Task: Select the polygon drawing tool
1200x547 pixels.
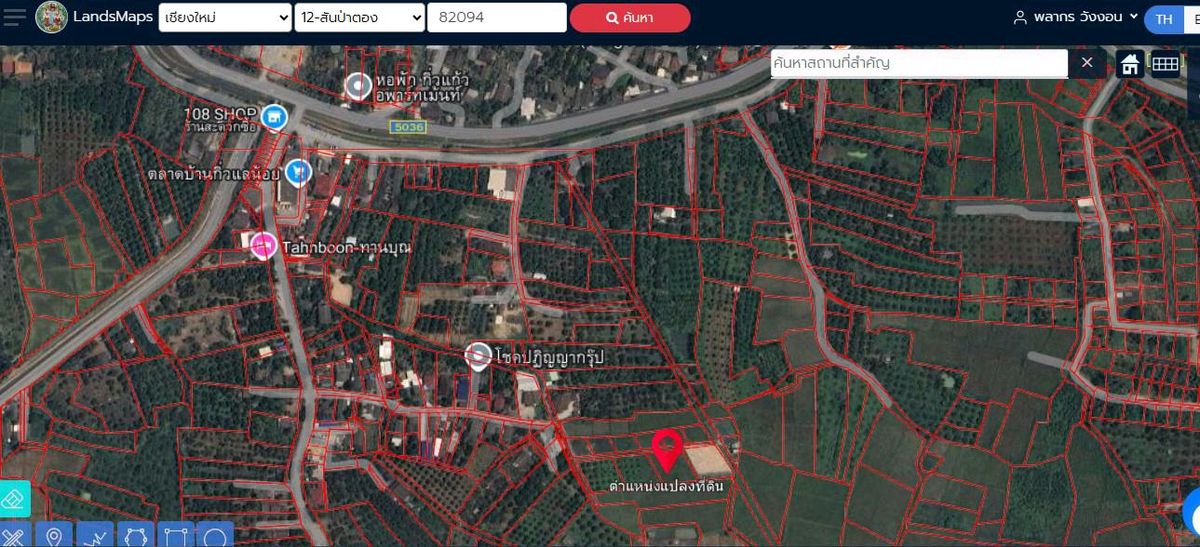Action: [x=135, y=536]
